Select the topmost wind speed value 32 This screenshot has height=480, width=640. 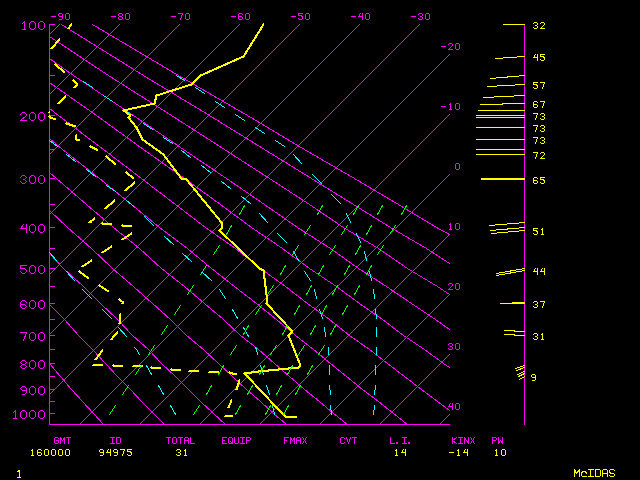click(x=538, y=25)
